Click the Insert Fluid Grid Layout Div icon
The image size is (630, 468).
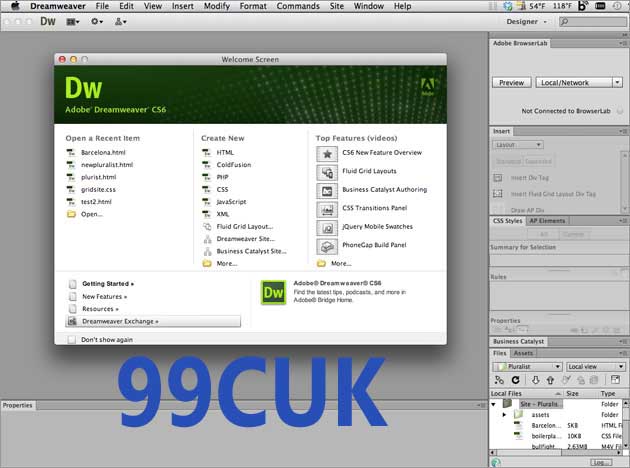pyautogui.click(x=498, y=194)
